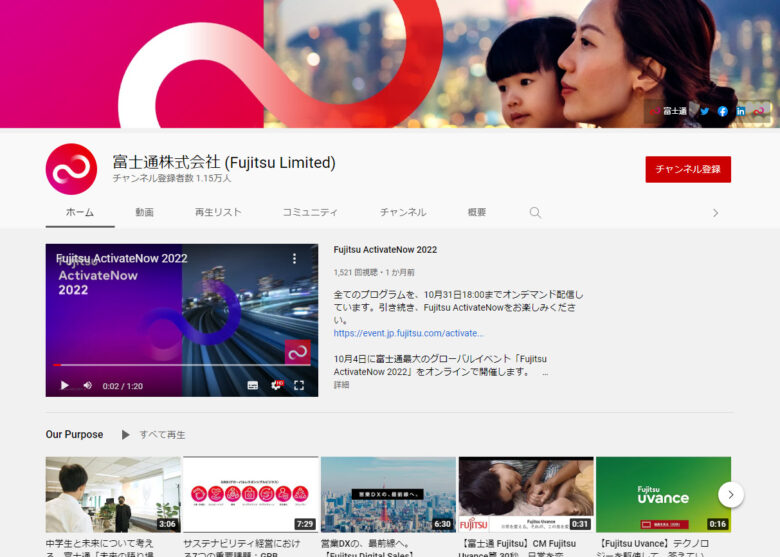Open the 【富士通 Fujitsu】CM video title
This screenshot has width=780, height=557.
click(x=517, y=548)
